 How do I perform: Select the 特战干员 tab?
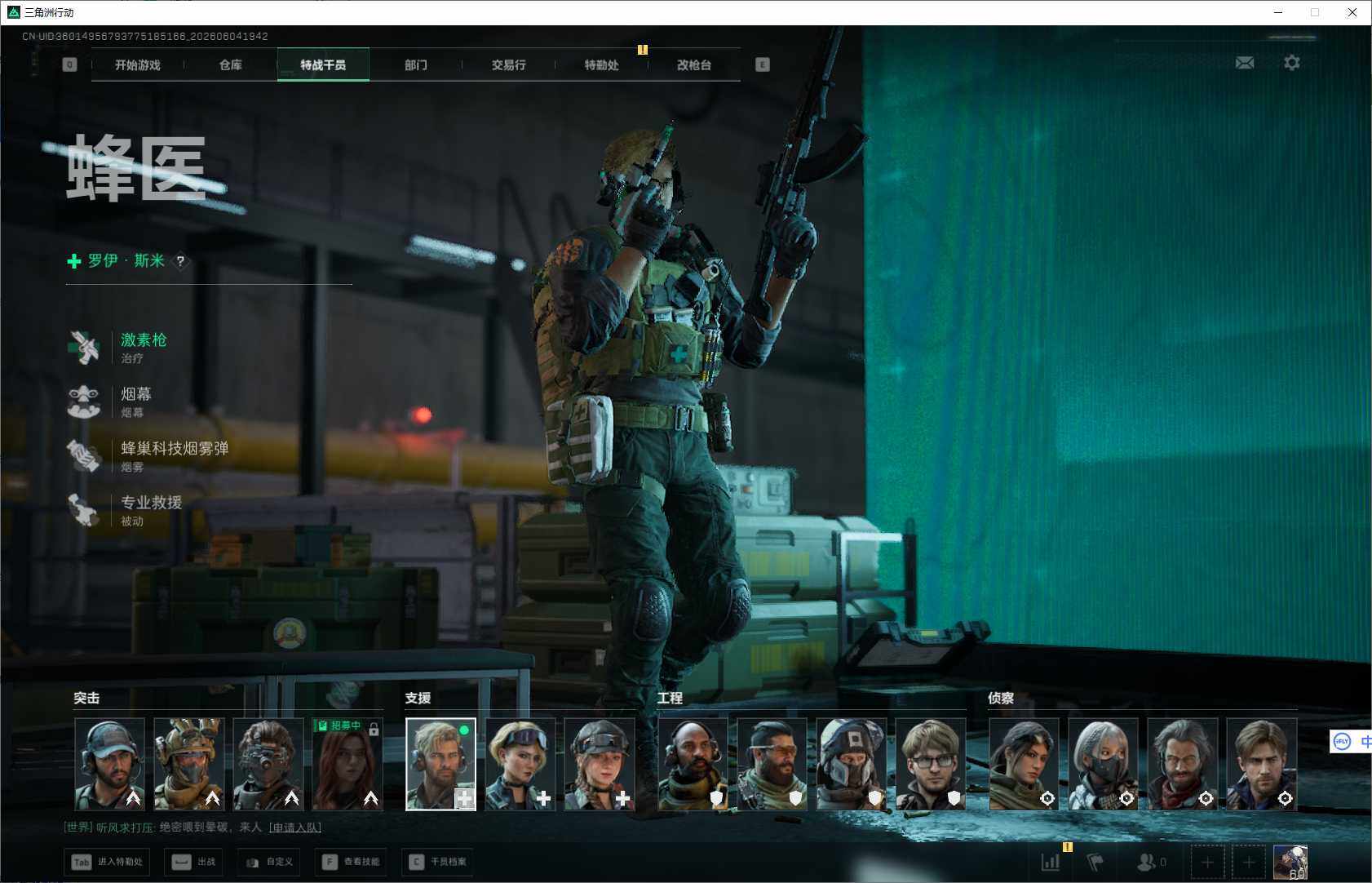click(x=323, y=65)
